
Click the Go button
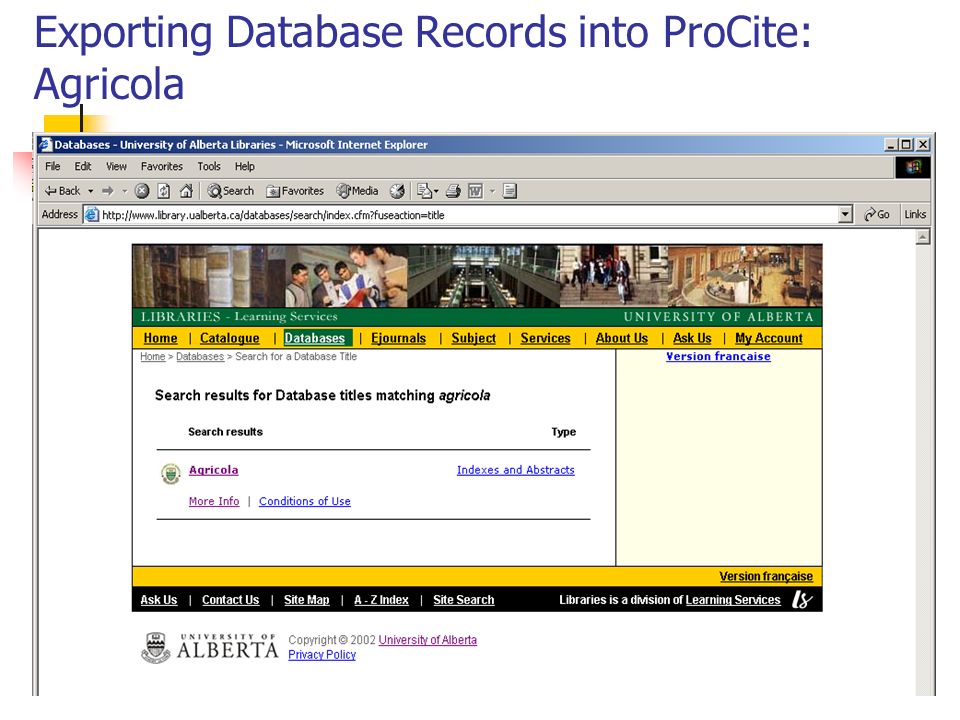(877, 215)
